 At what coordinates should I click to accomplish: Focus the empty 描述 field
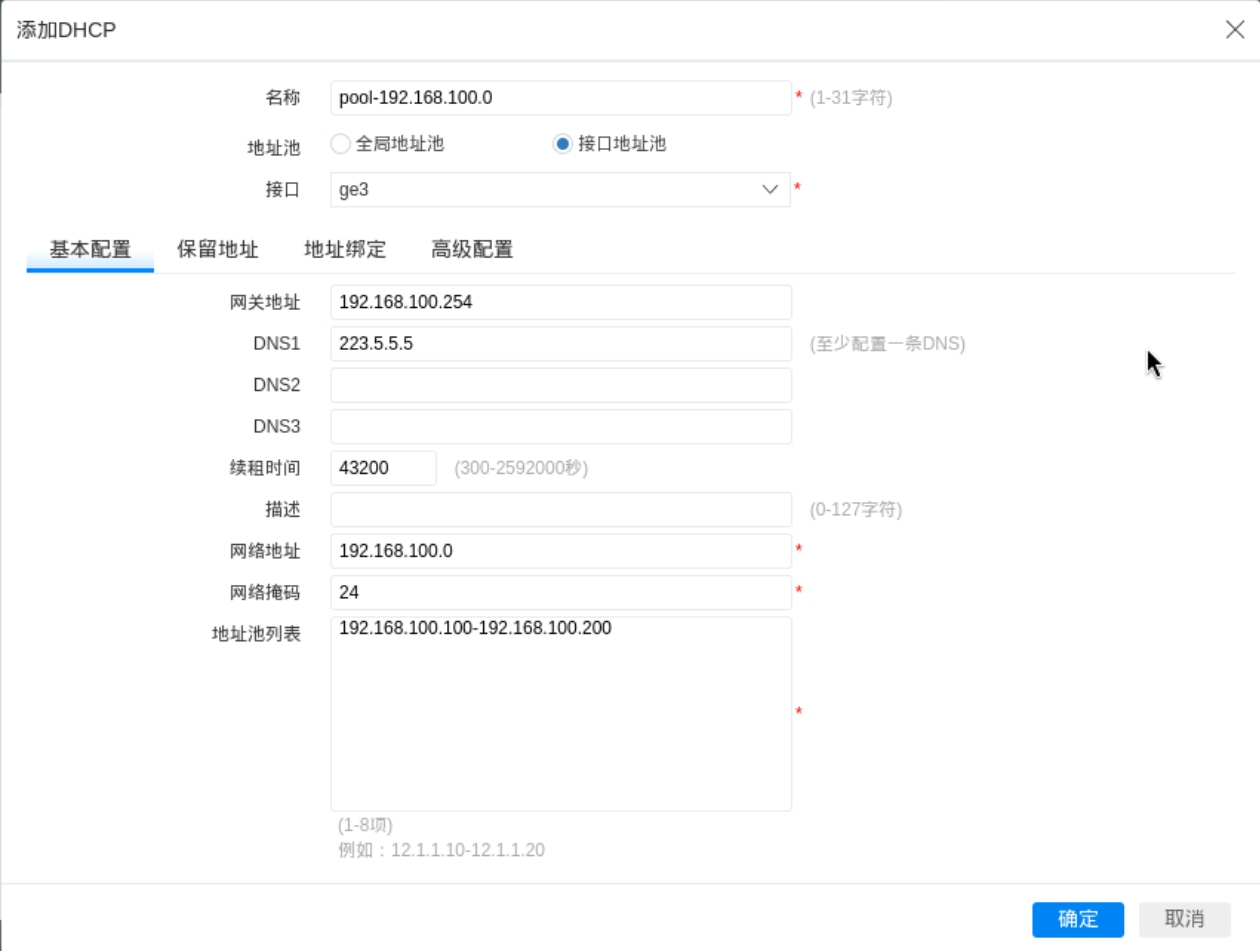pos(560,510)
